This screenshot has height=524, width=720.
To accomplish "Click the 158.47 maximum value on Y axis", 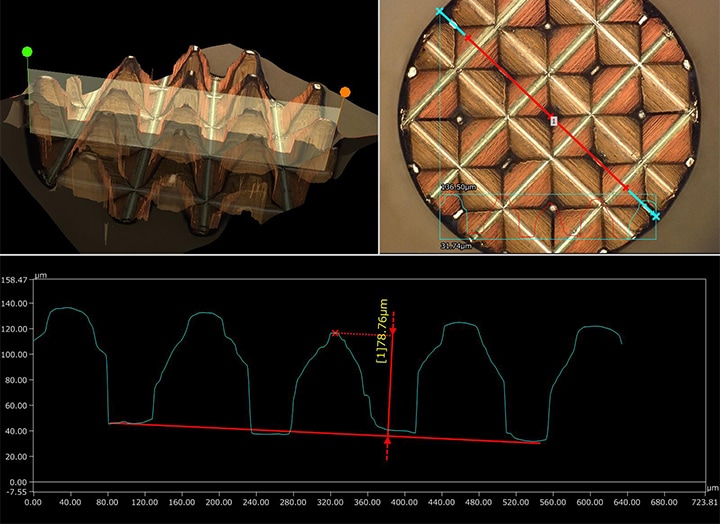I will 16,279.
